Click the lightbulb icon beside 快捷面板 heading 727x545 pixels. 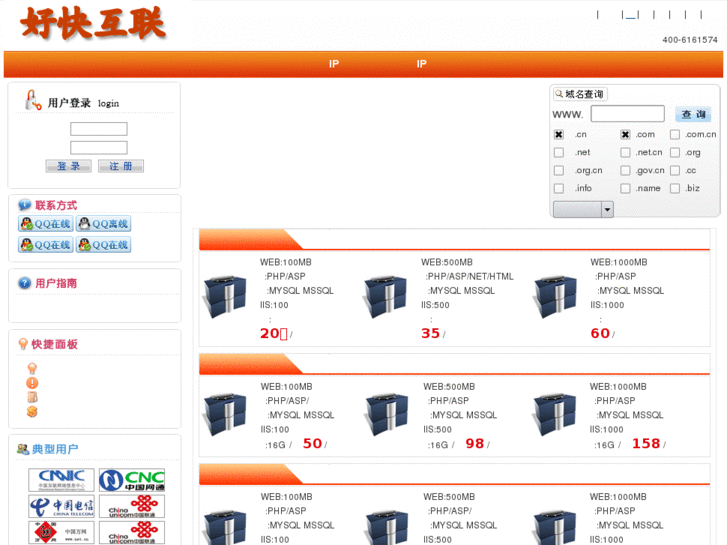pyautogui.click(x=23, y=344)
